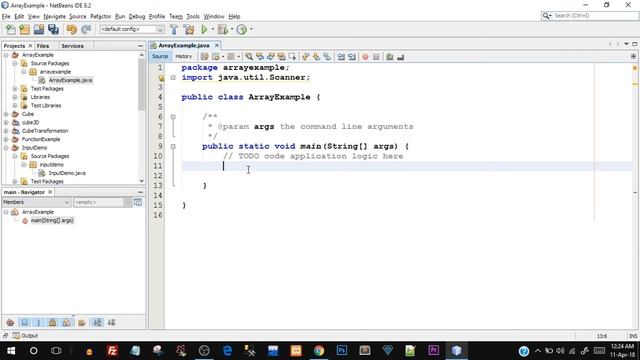Screen dimensions: 640x360
Task: Click the Redo toolbar icon
Action: point(86,29)
